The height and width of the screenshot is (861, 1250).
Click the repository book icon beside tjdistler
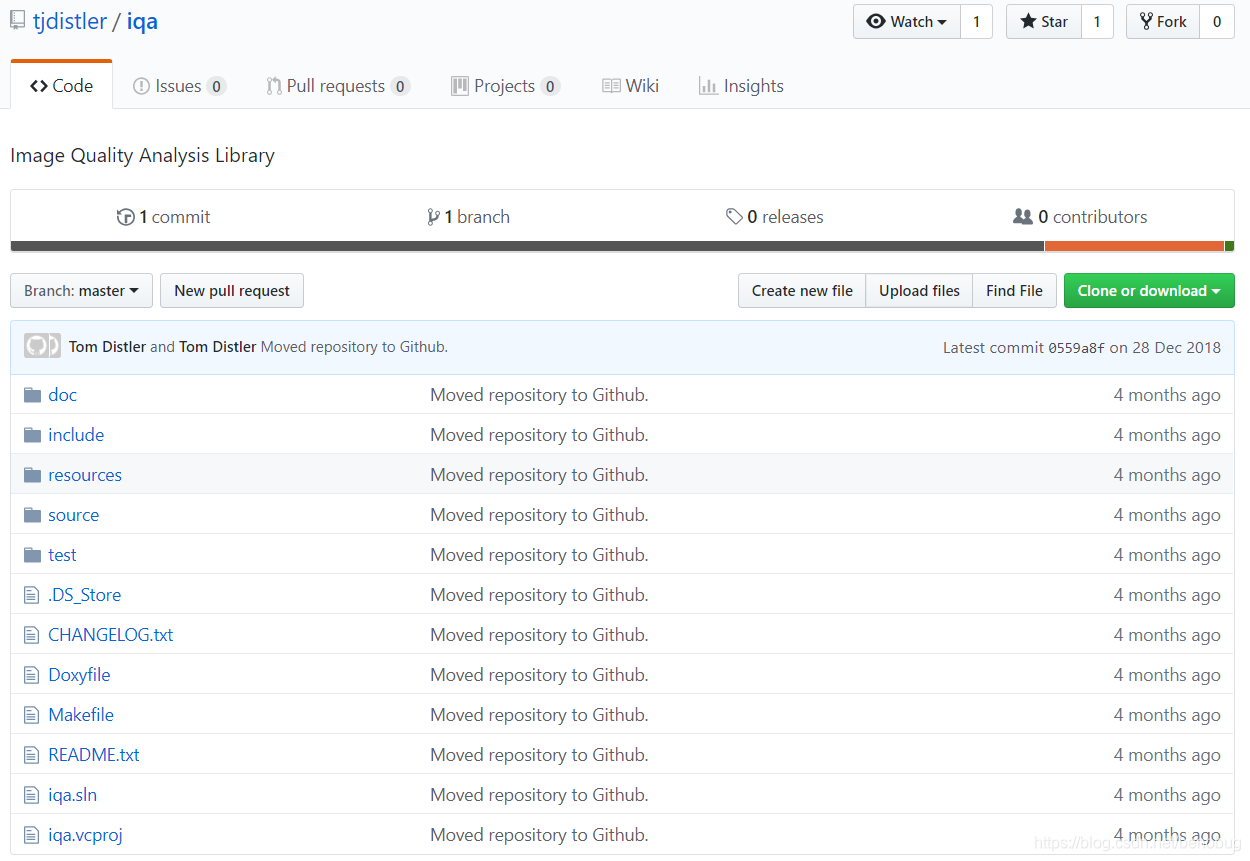[18, 20]
